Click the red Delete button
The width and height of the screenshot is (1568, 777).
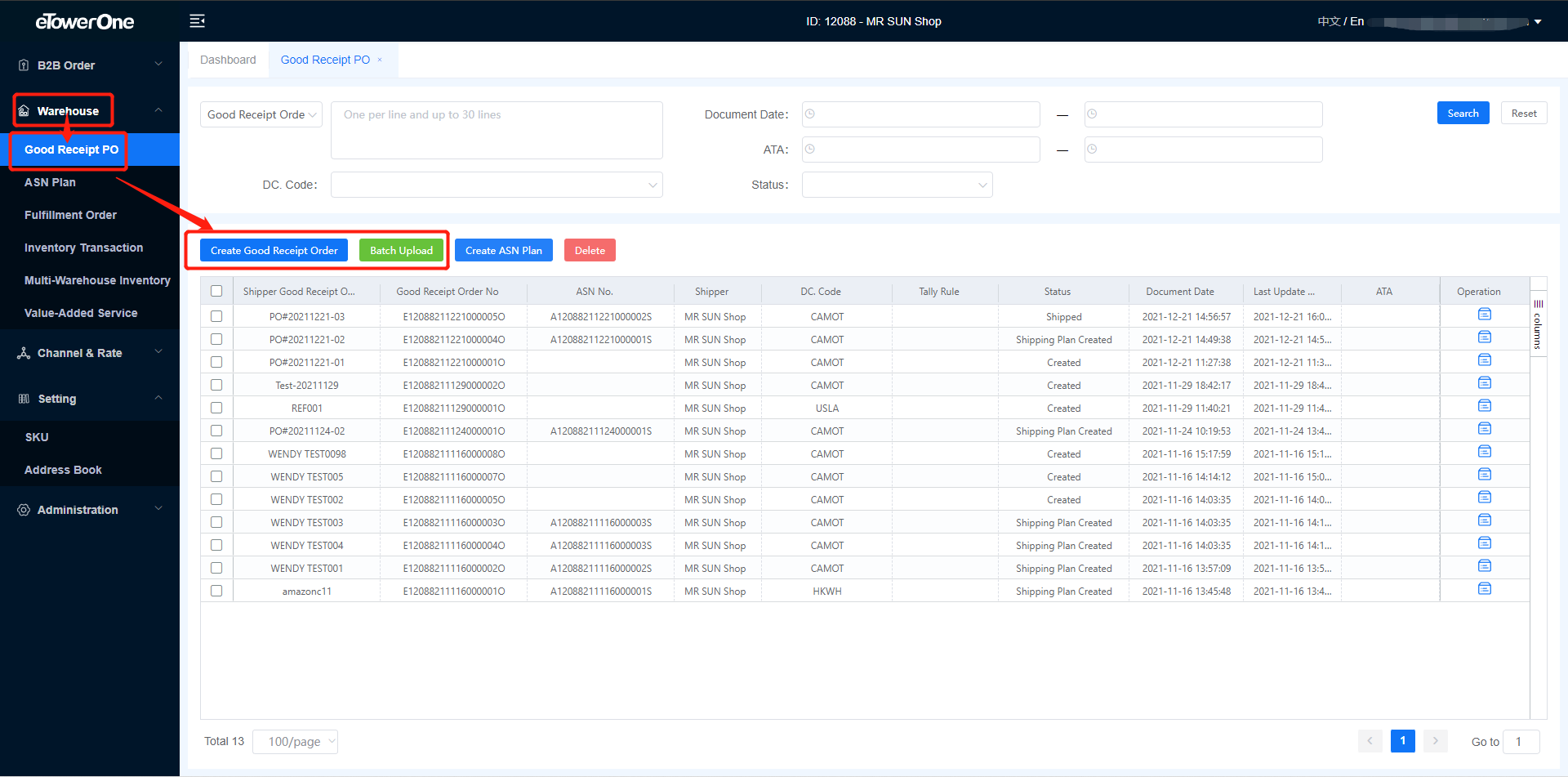click(590, 250)
